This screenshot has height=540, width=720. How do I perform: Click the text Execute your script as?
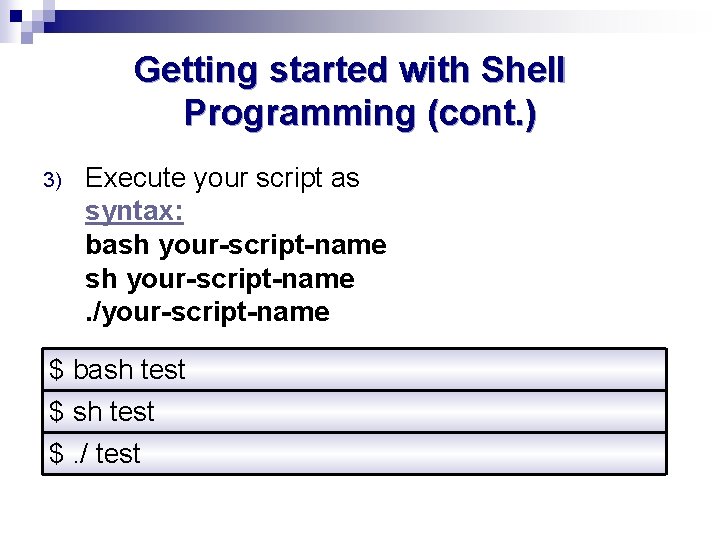coord(222,179)
